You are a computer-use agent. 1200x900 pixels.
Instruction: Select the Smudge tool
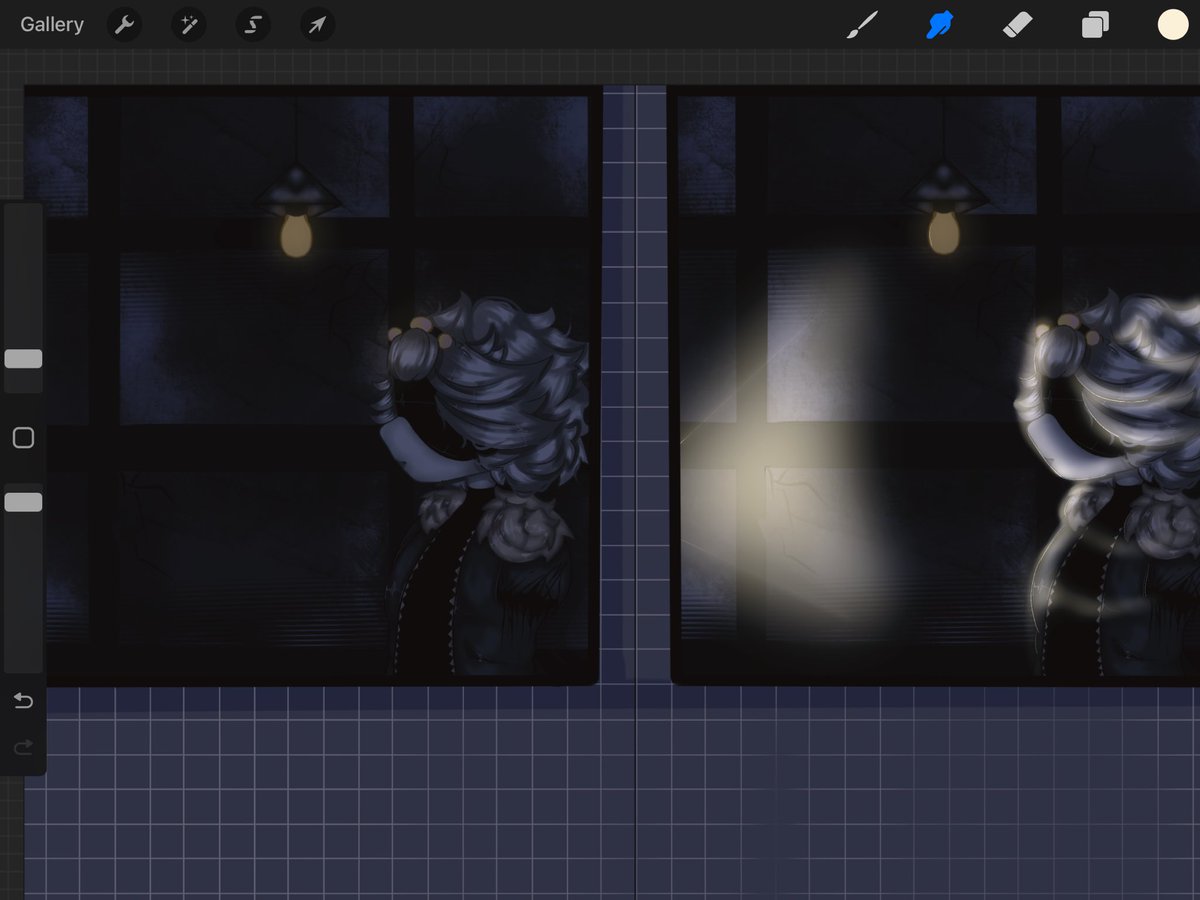pyautogui.click(x=940, y=25)
